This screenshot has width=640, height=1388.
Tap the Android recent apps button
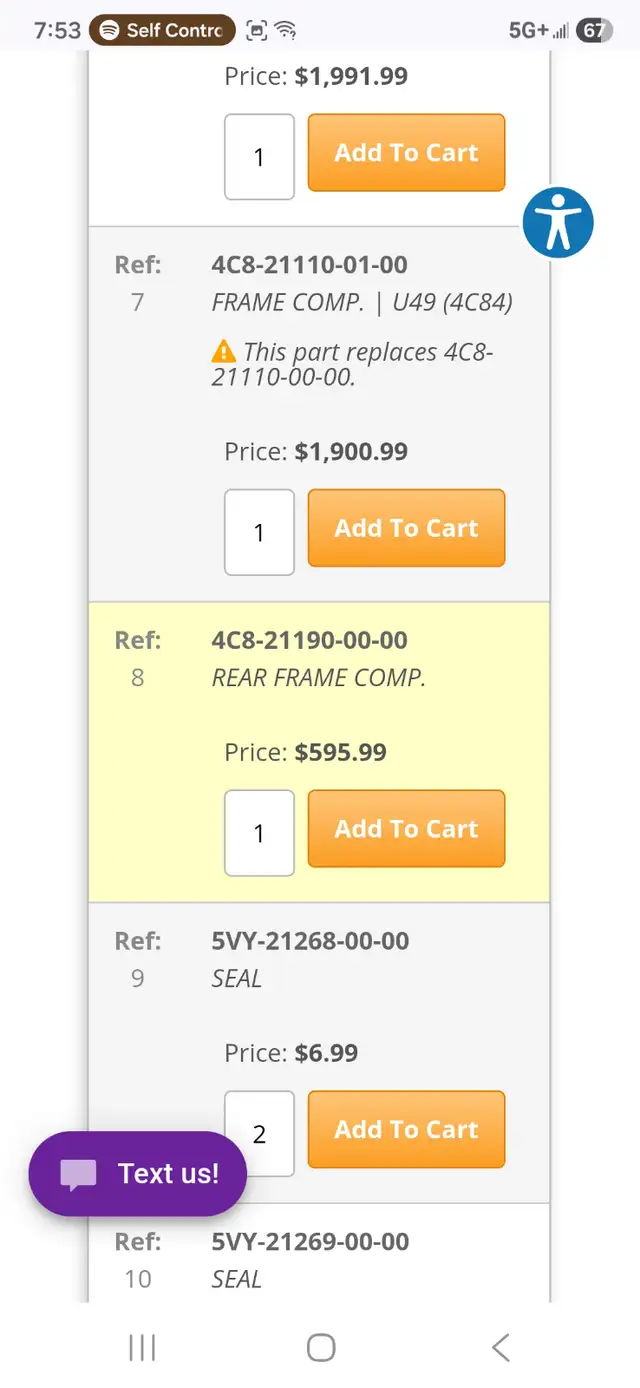[142, 1347]
